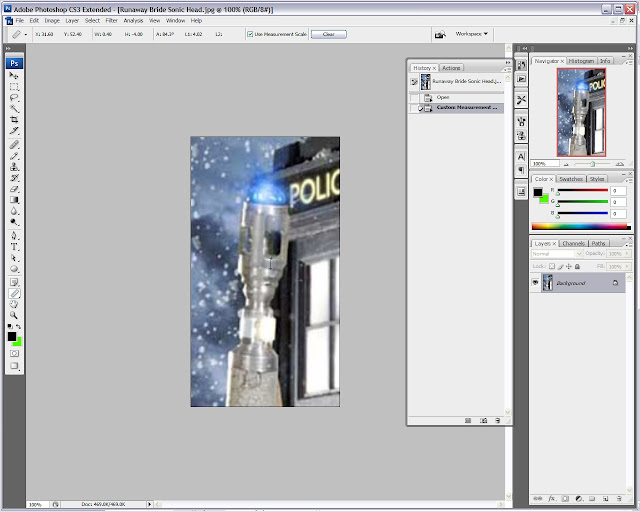Select the Zoom tool
Screen dimensions: 640x512
click(x=14, y=315)
